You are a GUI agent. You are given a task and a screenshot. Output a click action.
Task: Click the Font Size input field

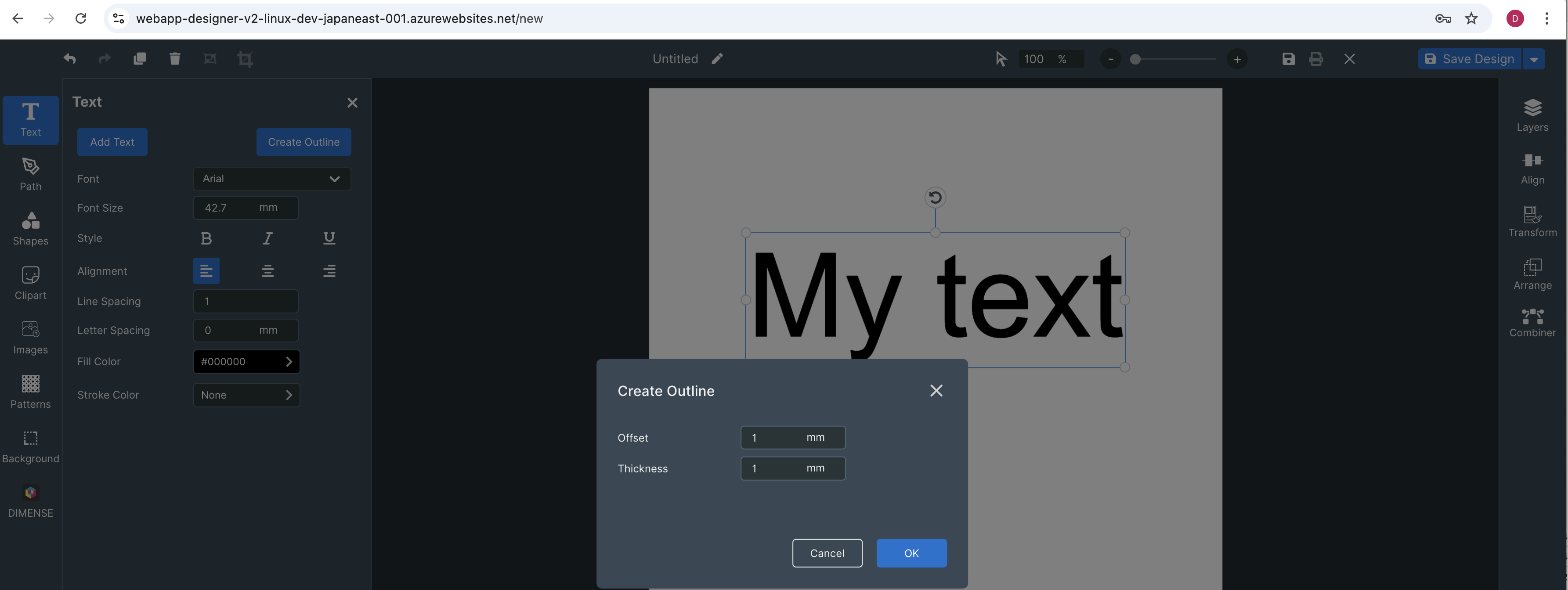coord(246,207)
